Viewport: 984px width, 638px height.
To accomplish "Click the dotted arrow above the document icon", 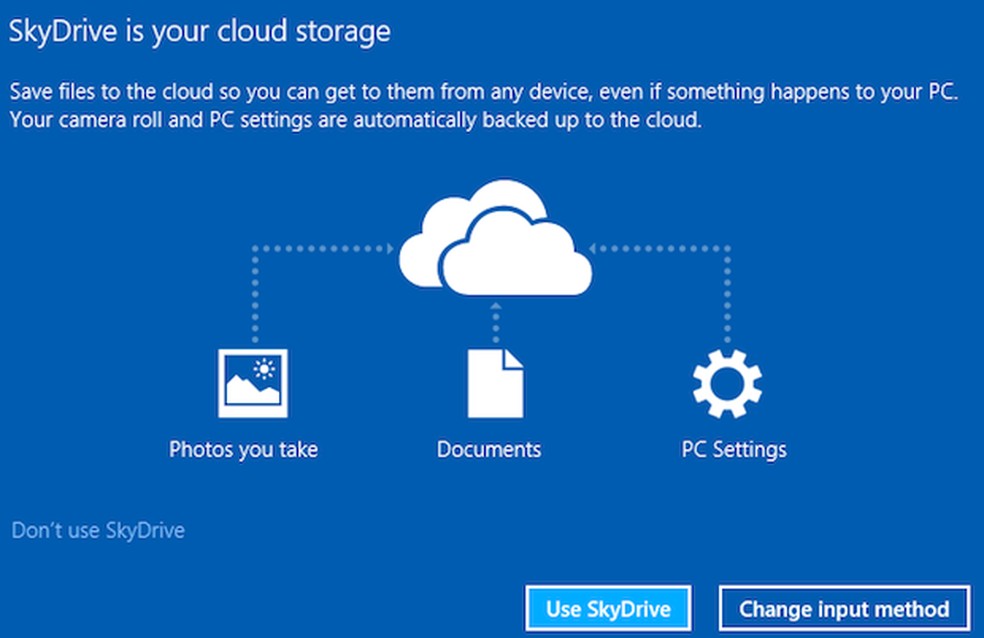I will point(495,320).
